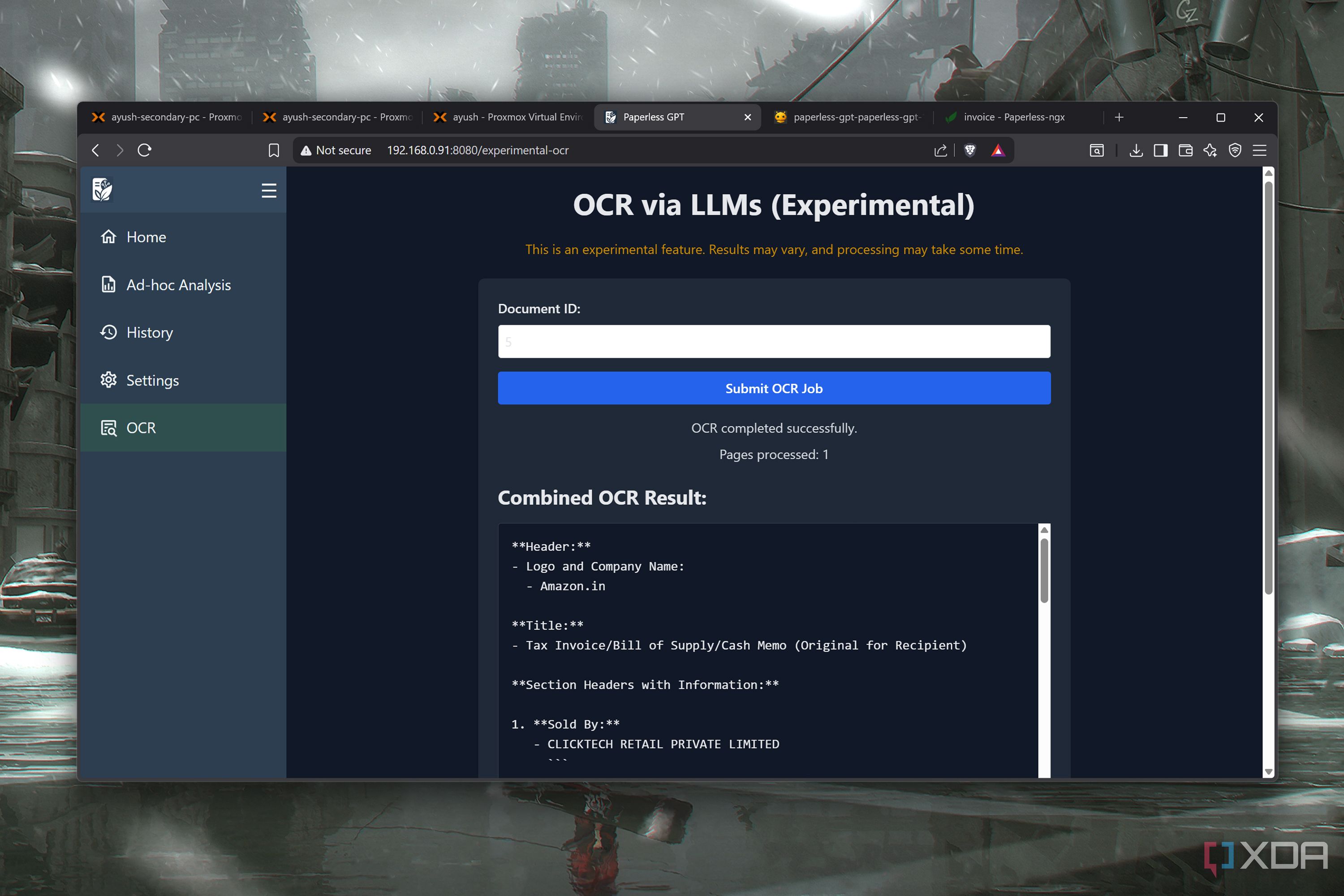Click the "Document ID:" label
This screenshot has width=1344, height=896.
pyautogui.click(x=539, y=309)
